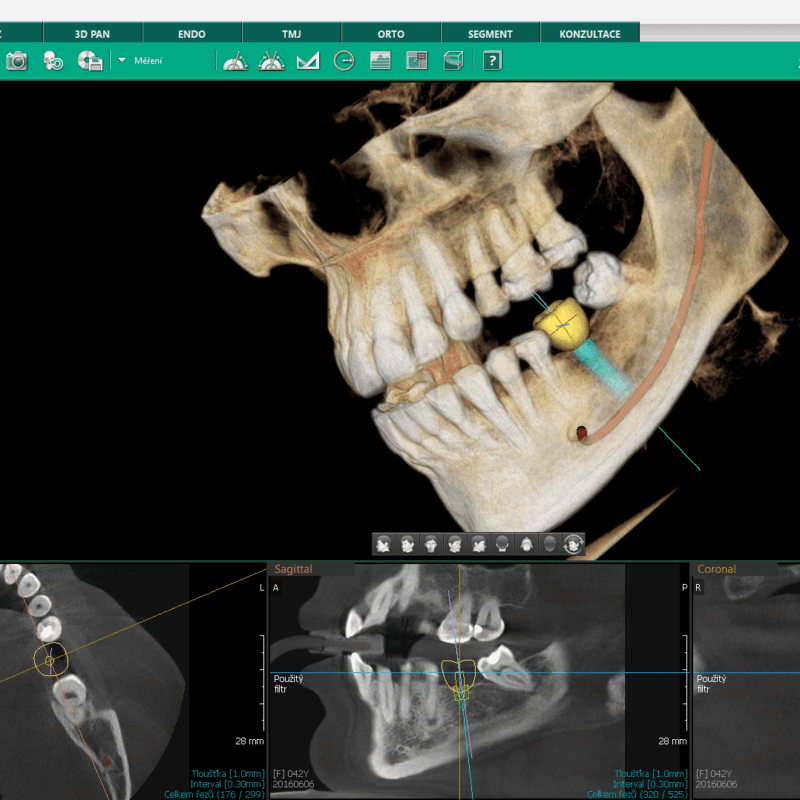Click the rotating head auto-spin icon
Viewport: 800px width, 800px height.
(x=573, y=544)
